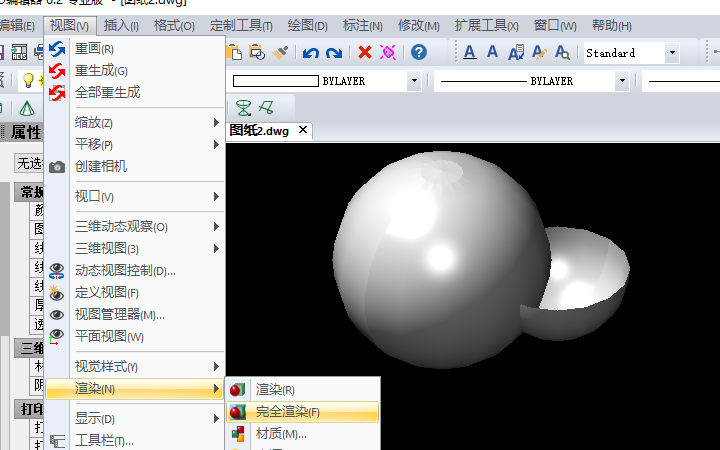Choose 重画(R) redraw in the View menu
The height and width of the screenshot is (450, 720).
(135, 49)
